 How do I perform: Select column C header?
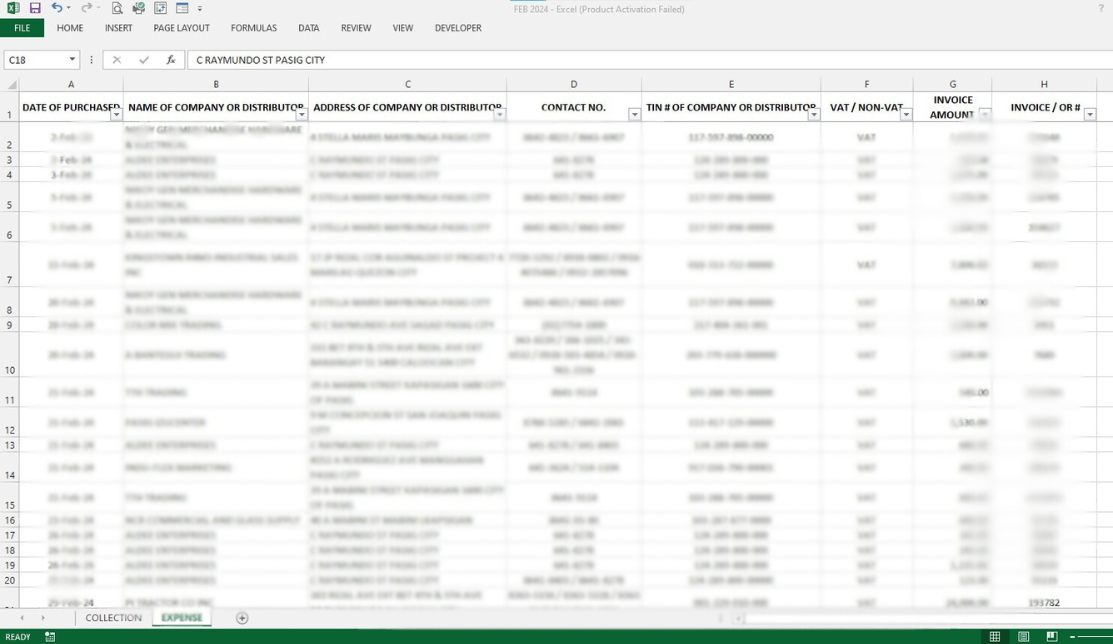(x=407, y=84)
